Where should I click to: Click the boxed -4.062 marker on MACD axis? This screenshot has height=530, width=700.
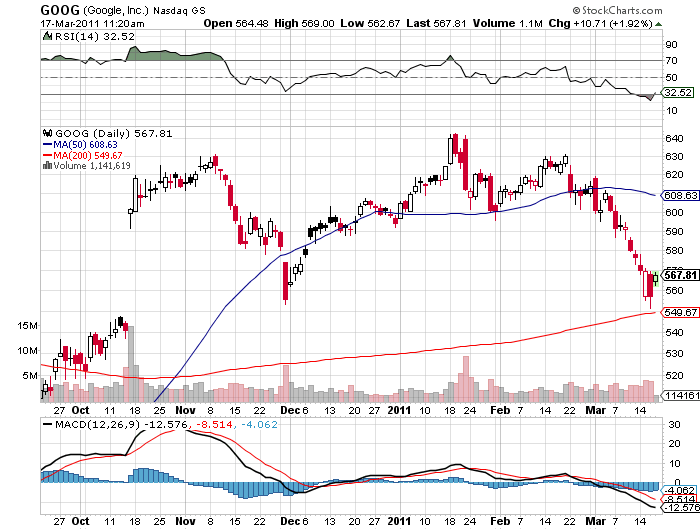(680, 490)
